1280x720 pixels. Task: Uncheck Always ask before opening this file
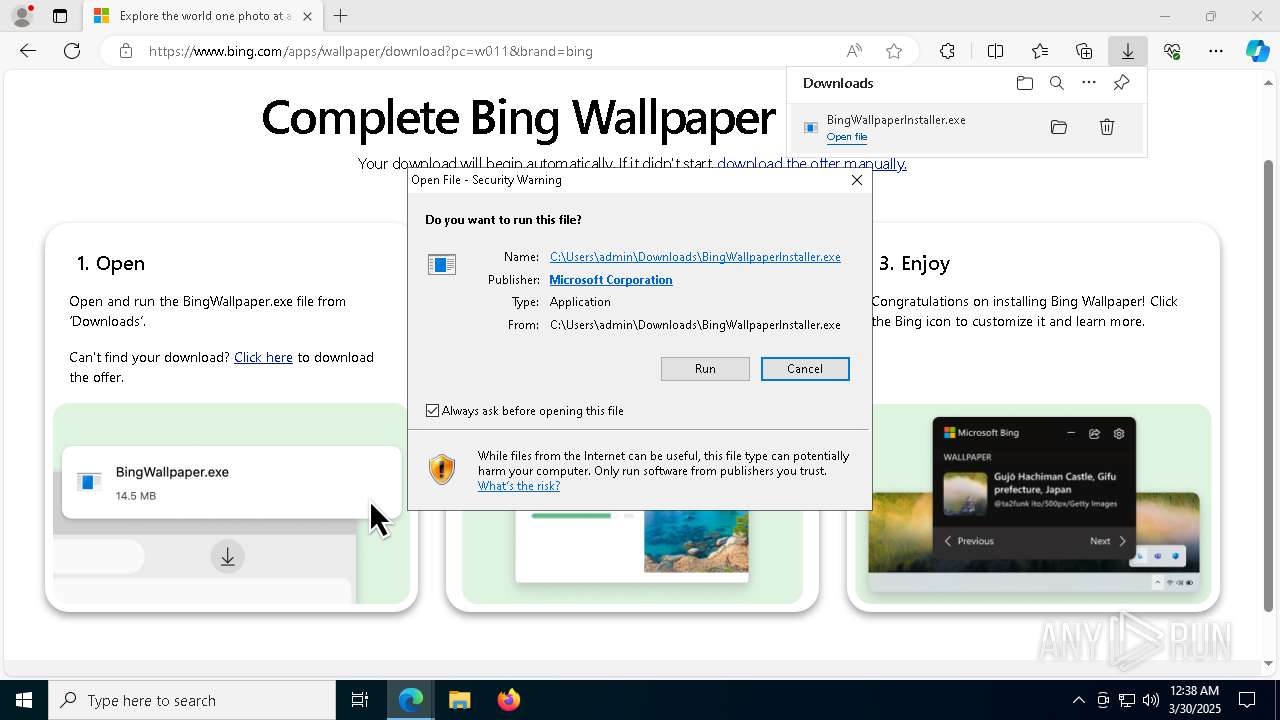432,411
